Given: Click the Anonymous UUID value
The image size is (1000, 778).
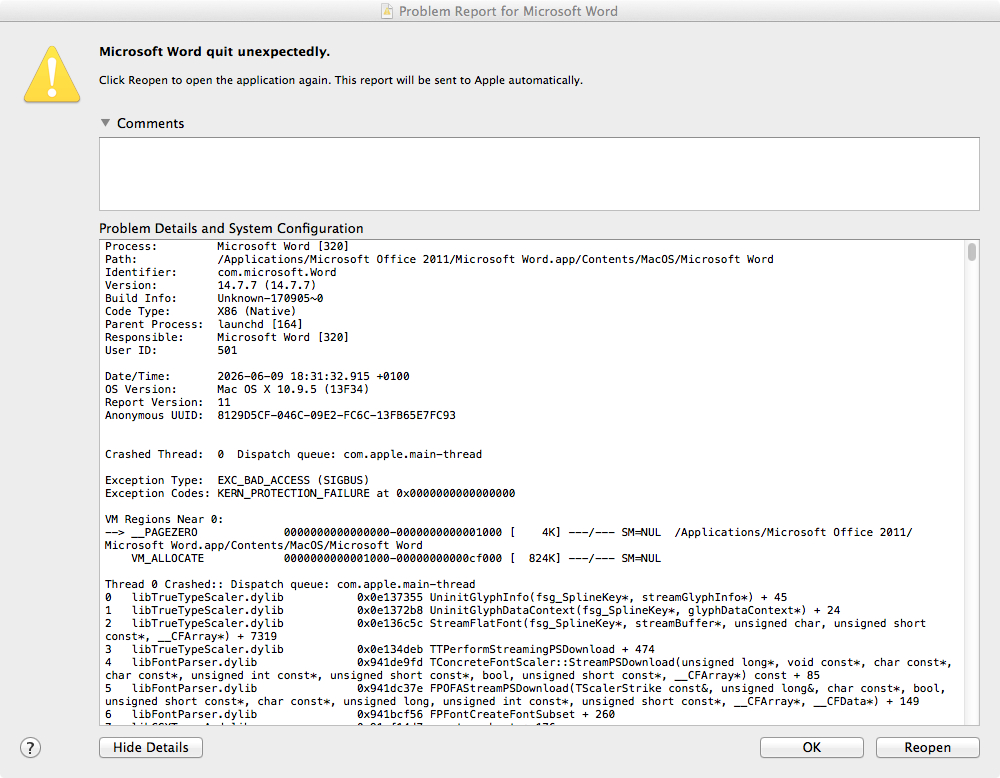Looking at the screenshot, I should tap(336, 415).
